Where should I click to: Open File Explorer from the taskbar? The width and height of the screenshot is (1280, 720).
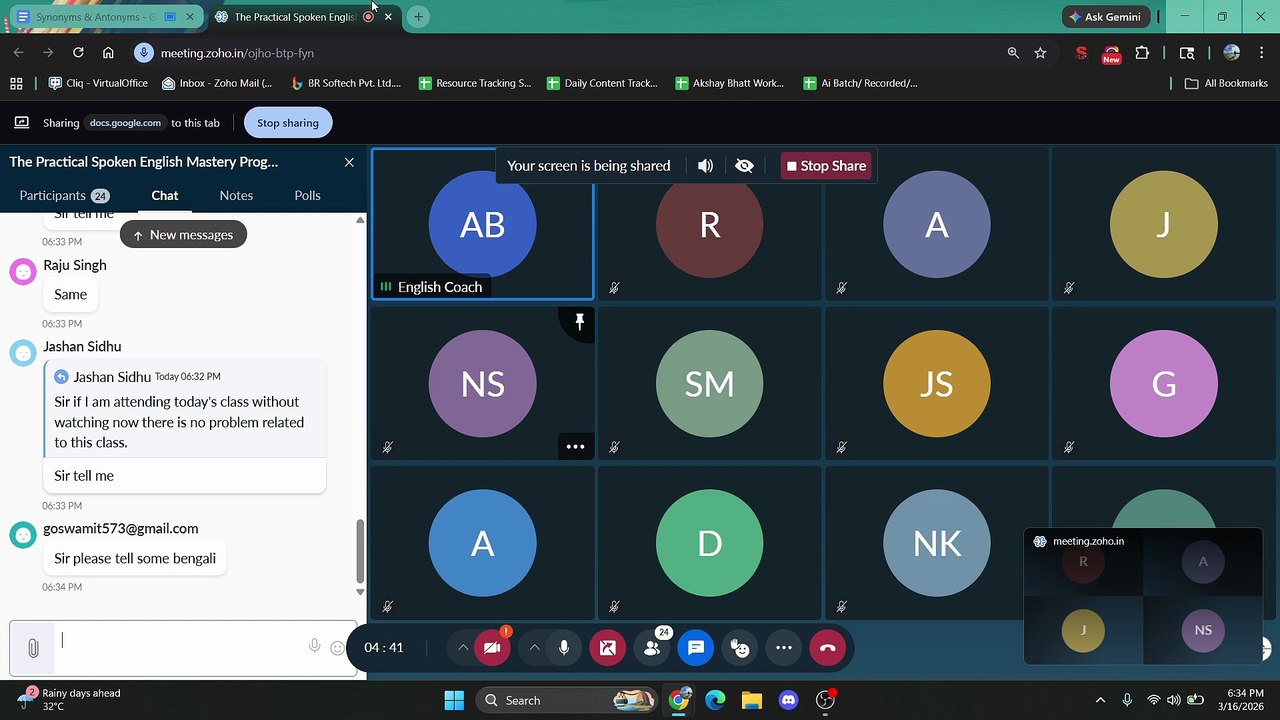coord(751,700)
